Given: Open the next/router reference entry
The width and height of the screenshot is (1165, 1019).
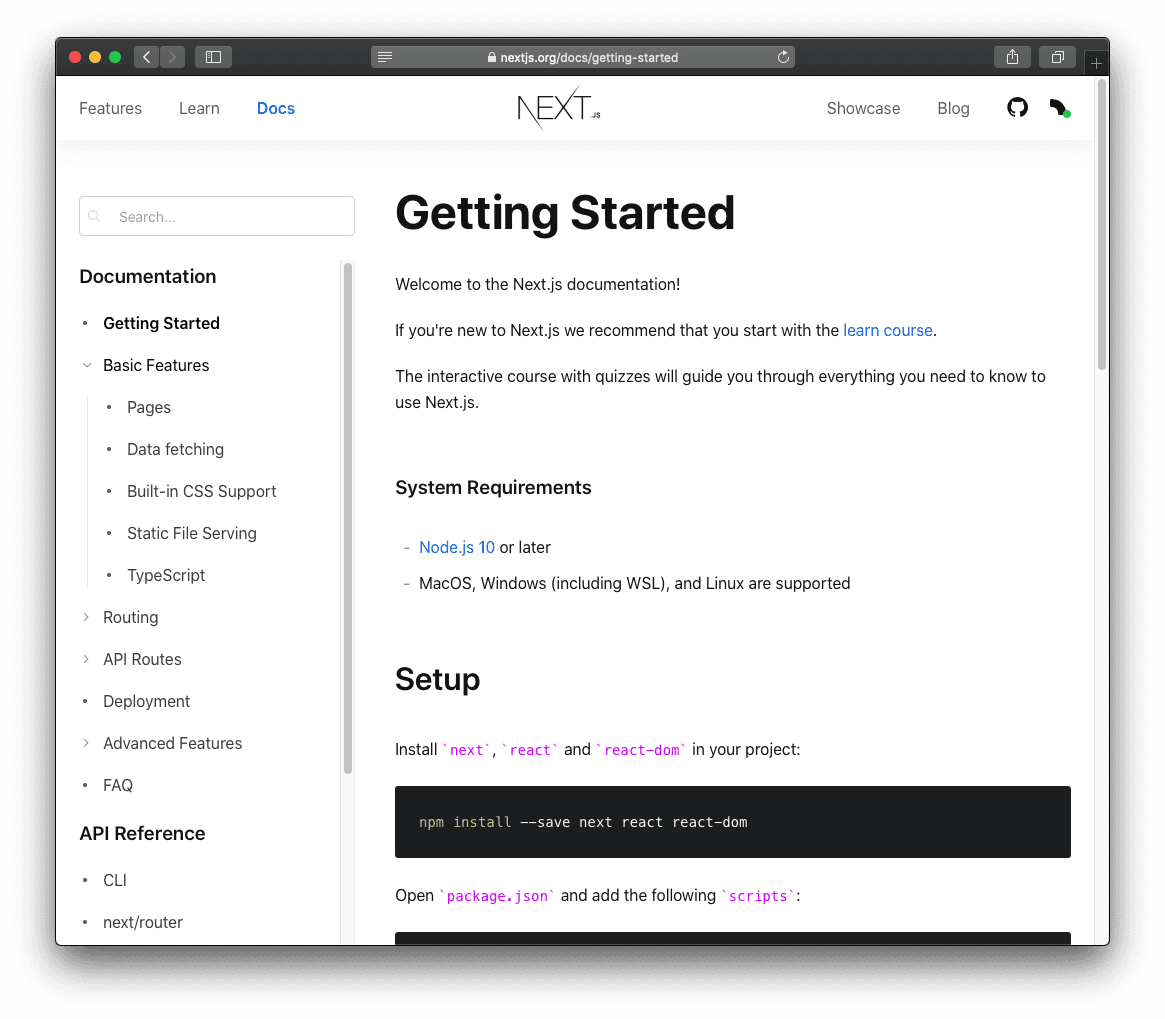Looking at the screenshot, I should [143, 922].
